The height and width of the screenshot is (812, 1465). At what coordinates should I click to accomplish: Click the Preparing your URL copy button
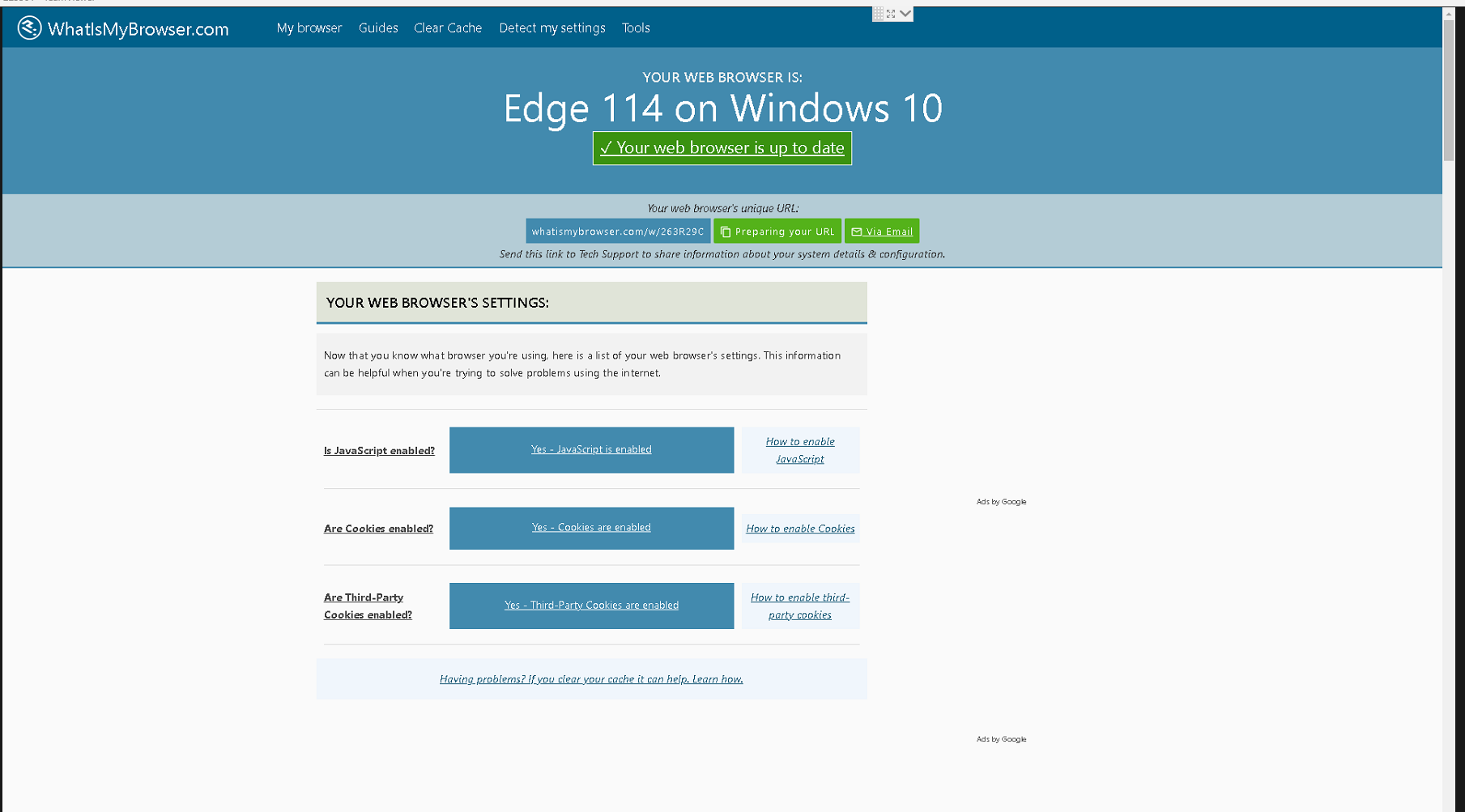[777, 231]
